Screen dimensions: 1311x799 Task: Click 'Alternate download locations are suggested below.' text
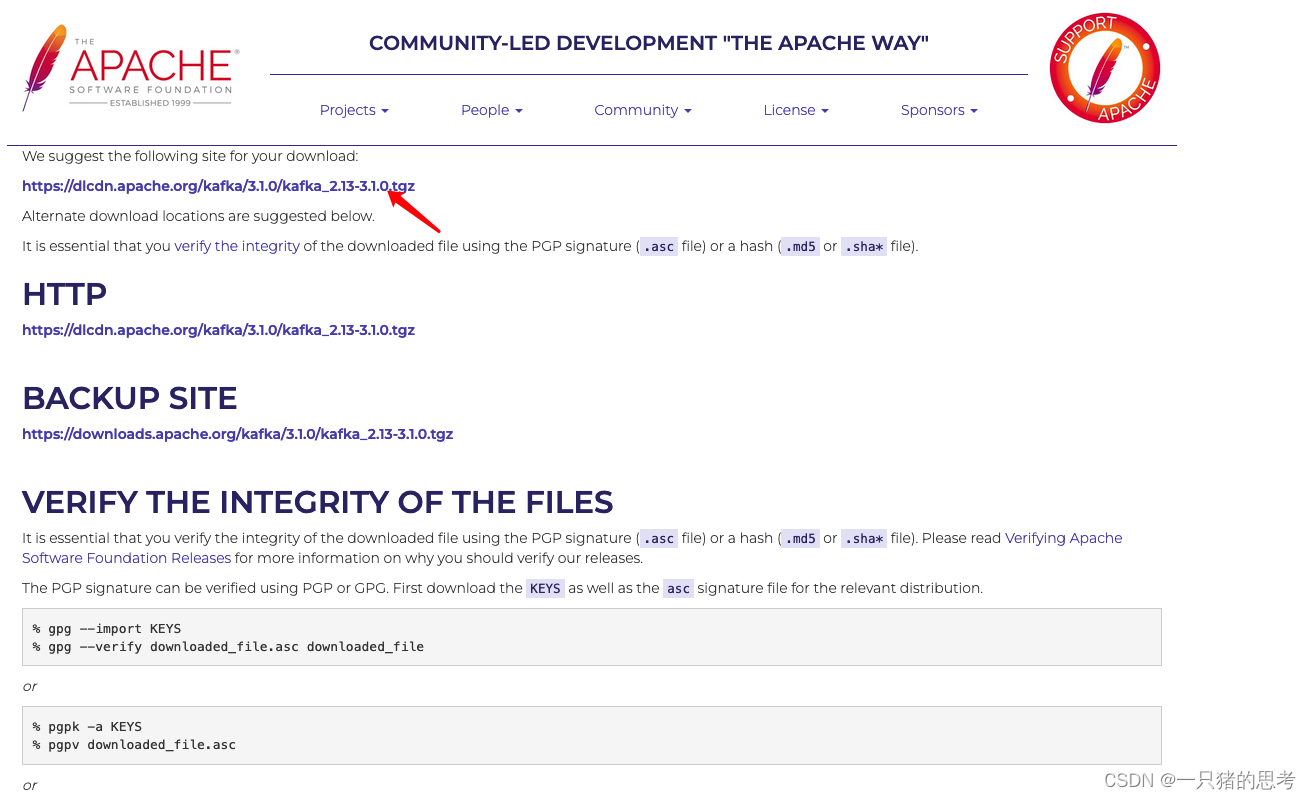[198, 216]
